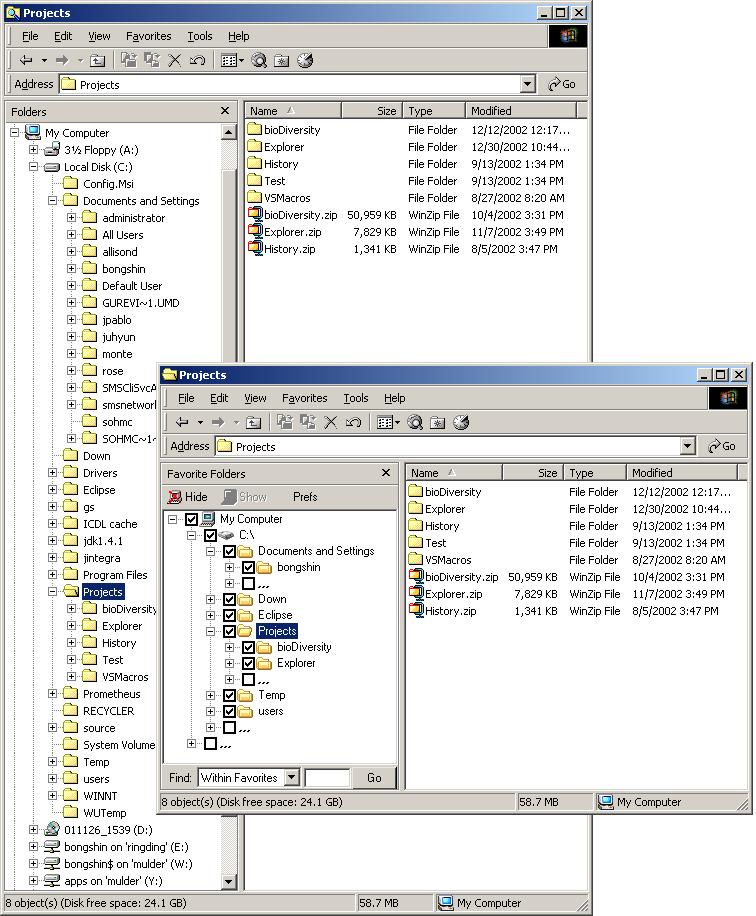Open Help menu in back window
The image size is (756, 916).
pos(238,36)
